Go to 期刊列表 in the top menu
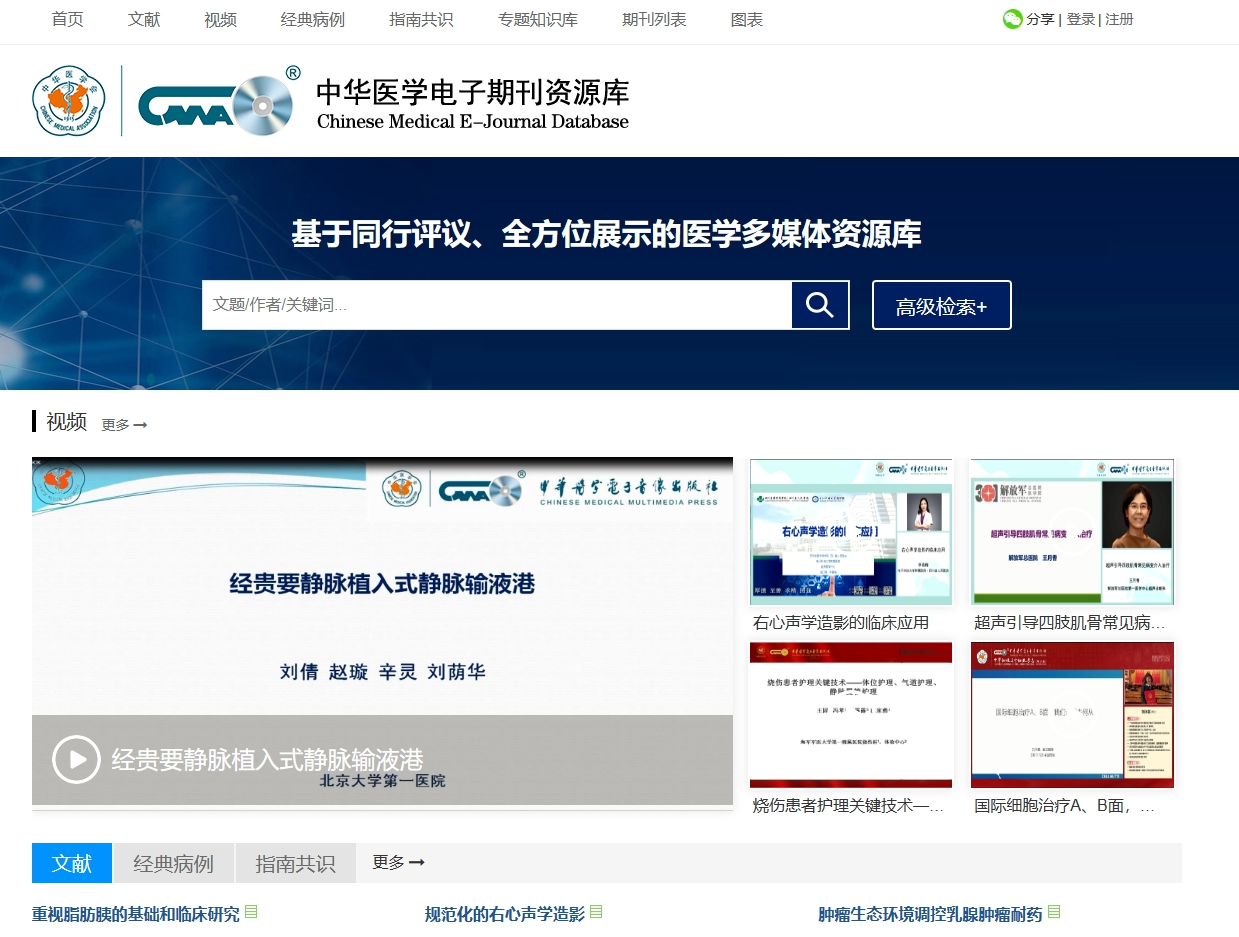The width and height of the screenshot is (1239, 937). [x=654, y=20]
